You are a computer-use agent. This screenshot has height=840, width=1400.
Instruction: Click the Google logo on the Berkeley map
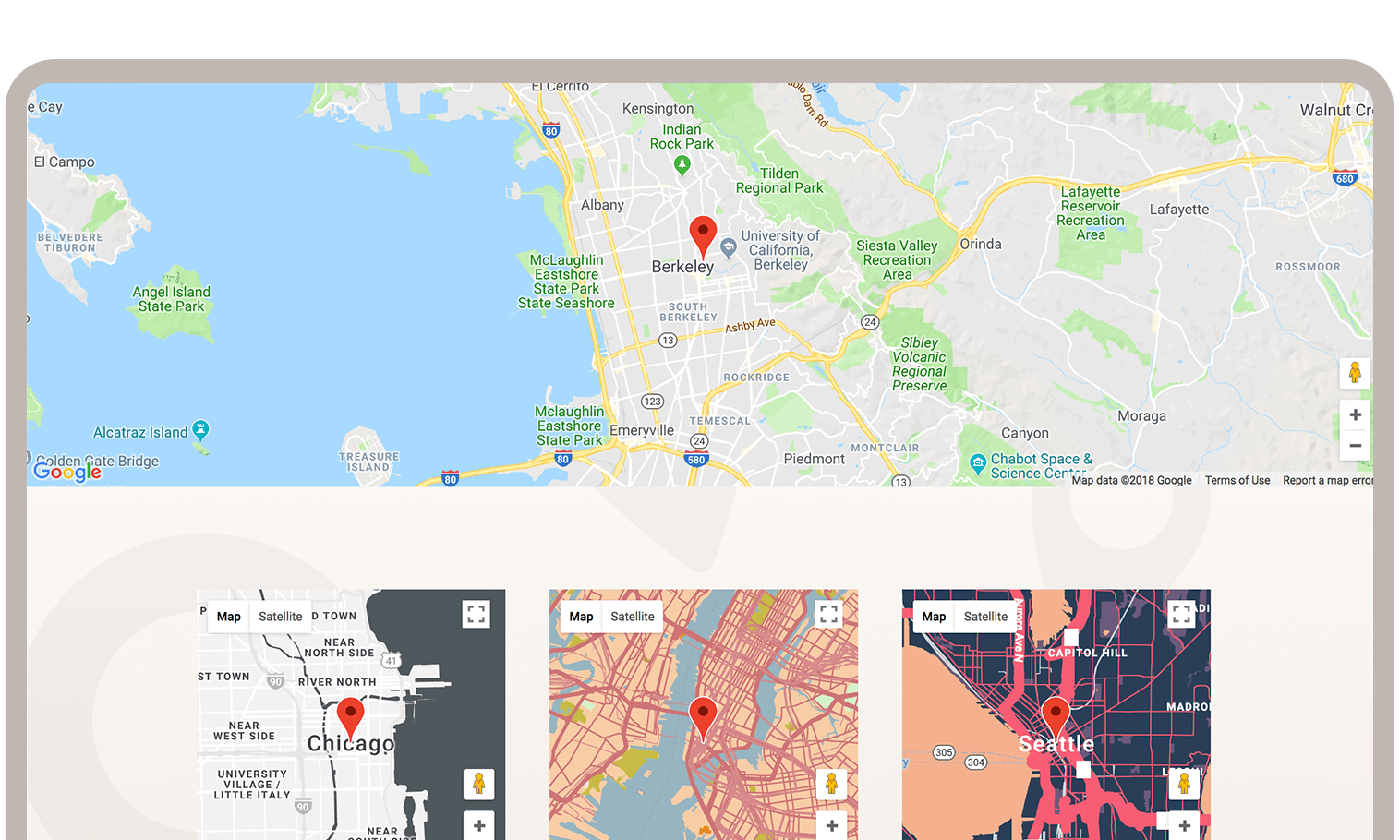(67, 472)
